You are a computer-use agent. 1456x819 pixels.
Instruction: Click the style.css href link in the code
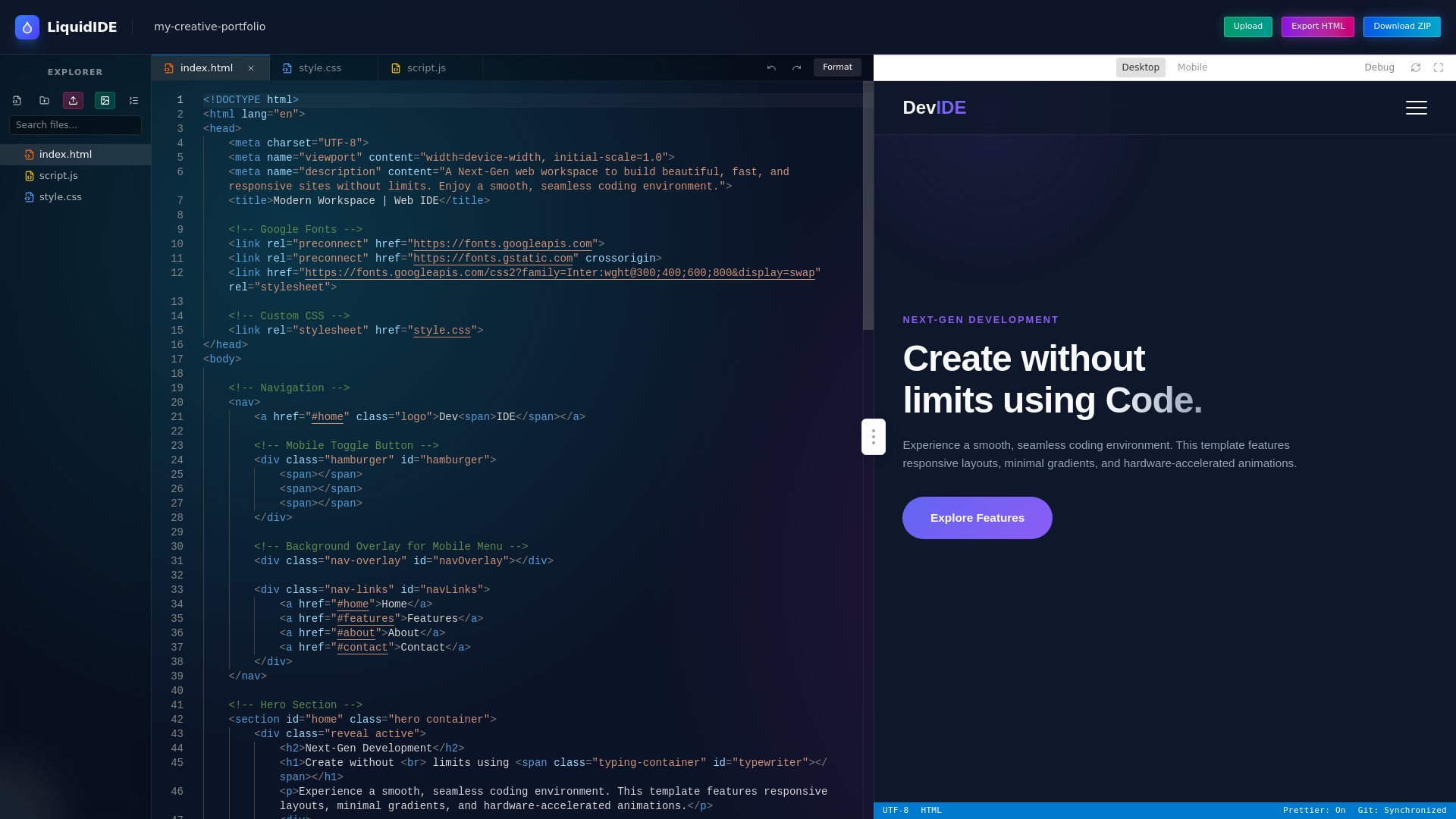click(442, 331)
